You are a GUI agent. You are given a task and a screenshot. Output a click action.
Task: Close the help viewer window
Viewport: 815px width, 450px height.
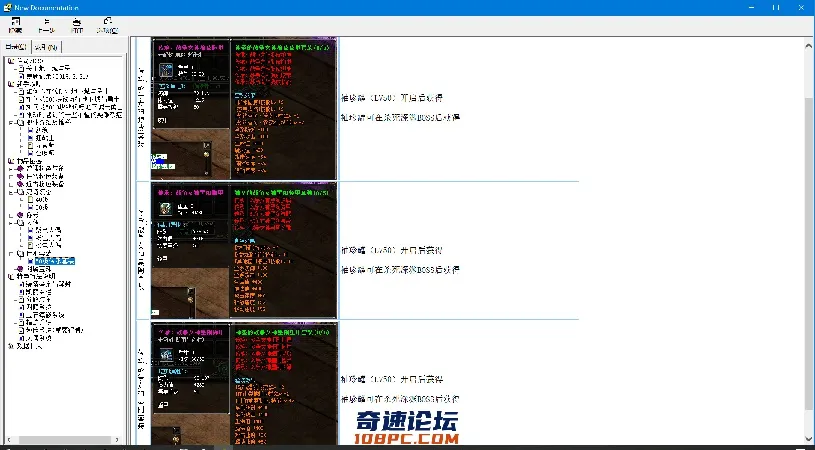pos(801,8)
